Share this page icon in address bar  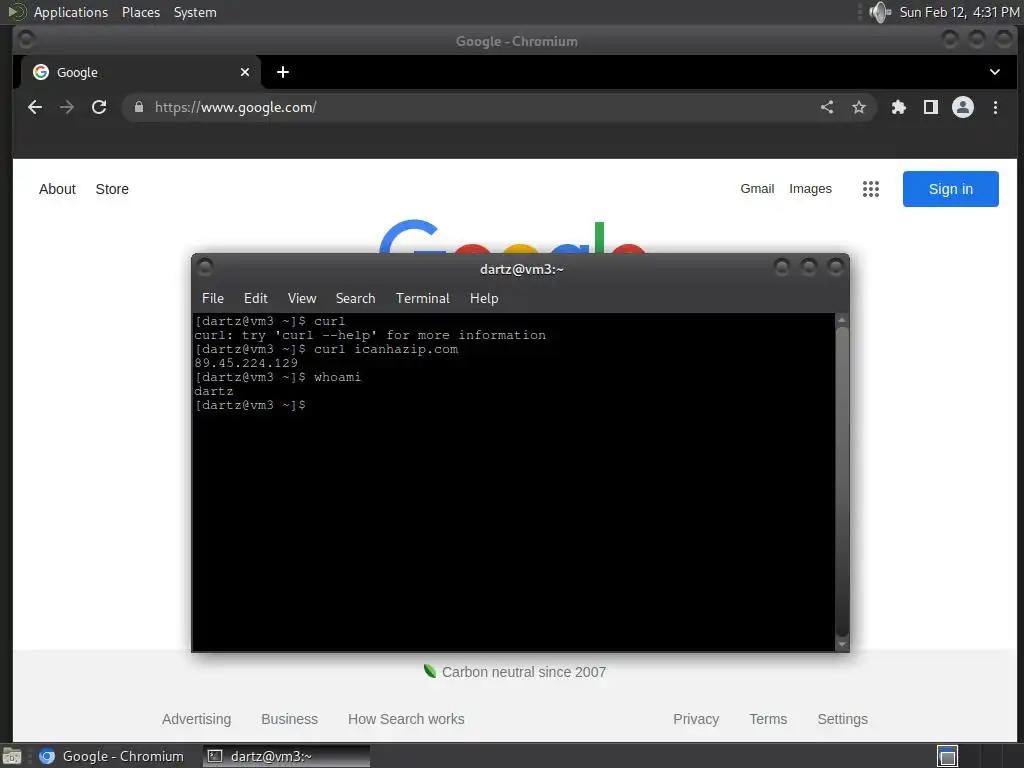pos(827,107)
